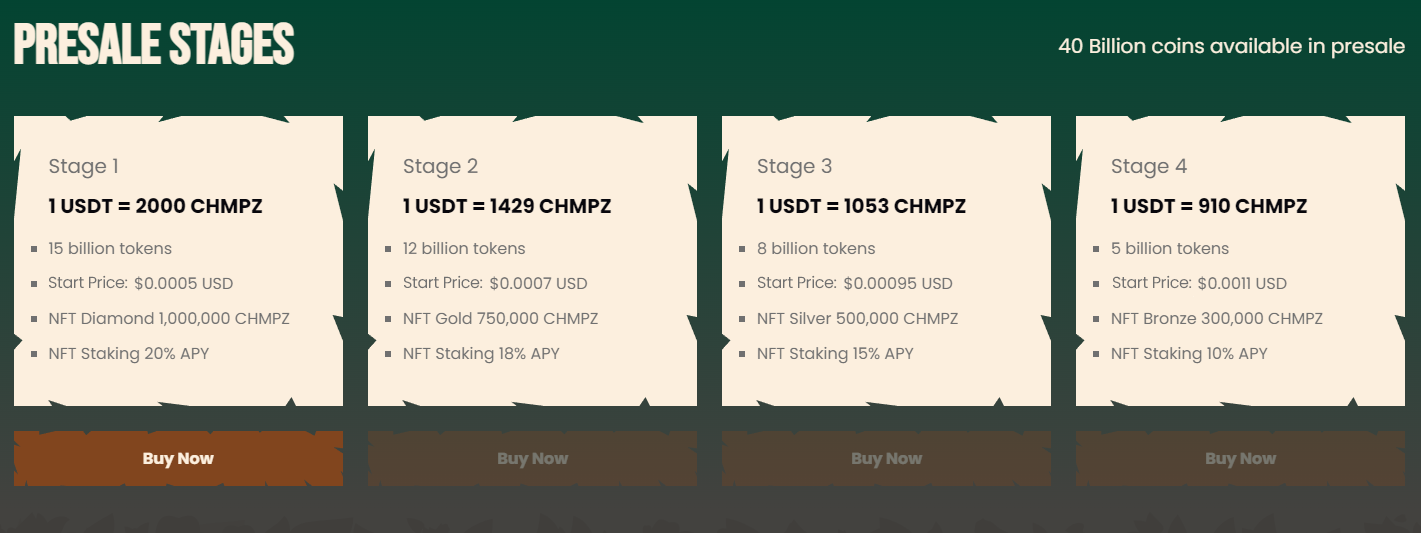Click the Stage 3 Buy Now button
Screen dimensions: 1421x533
point(886,458)
